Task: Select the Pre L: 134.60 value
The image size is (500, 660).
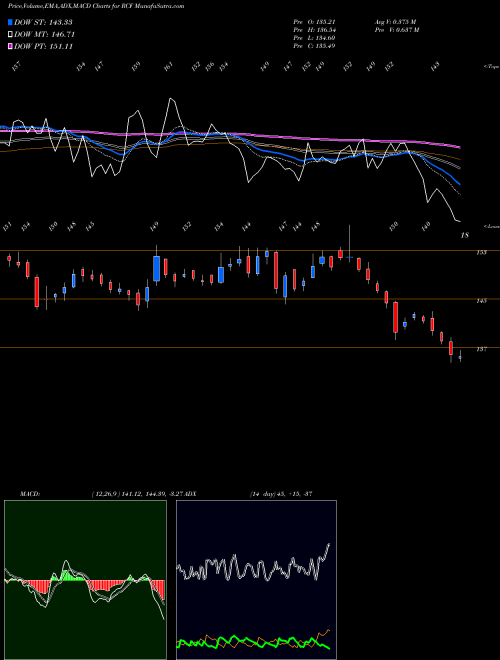Action: point(314,38)
